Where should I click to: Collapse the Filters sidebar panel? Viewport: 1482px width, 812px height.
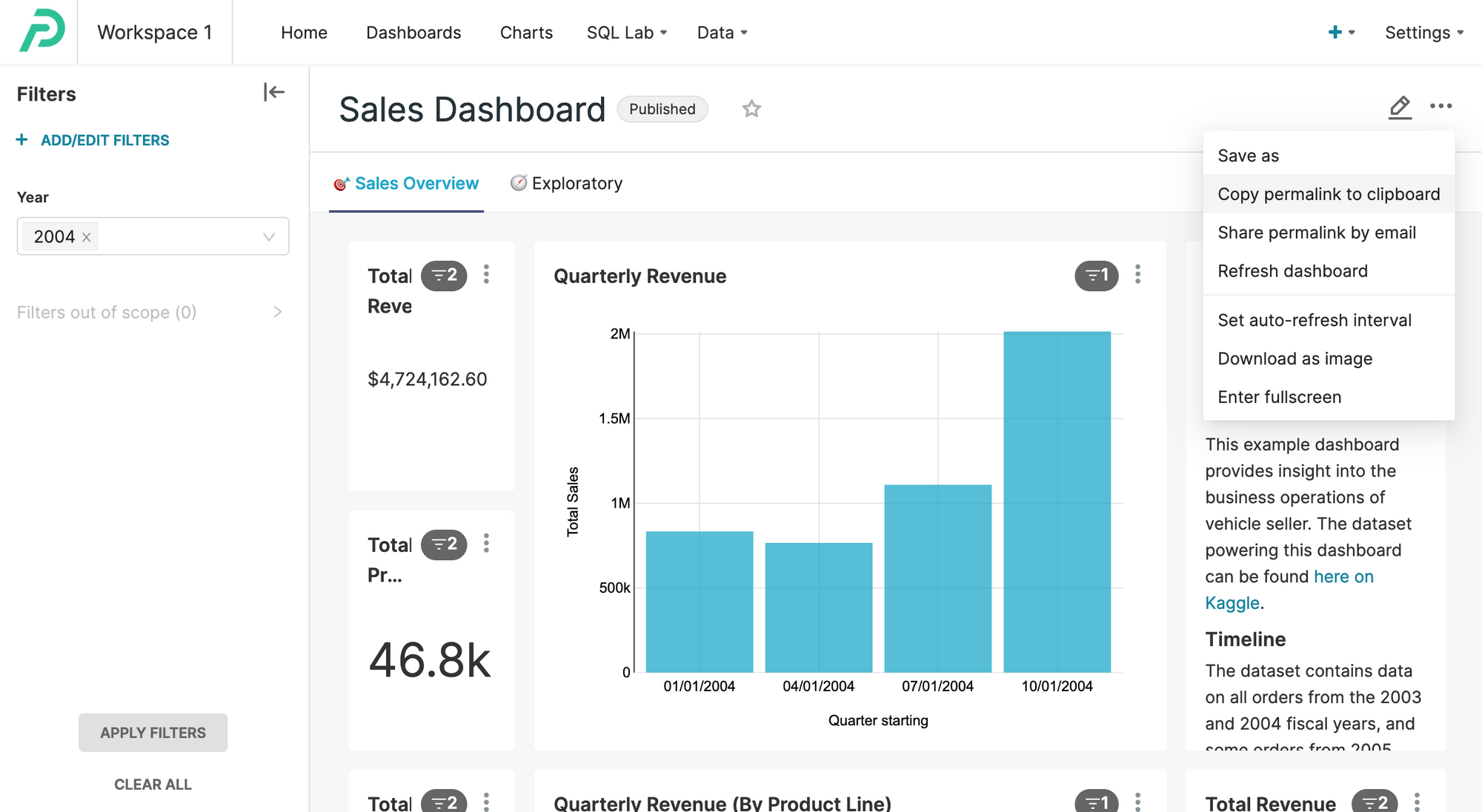pos(273,93)
